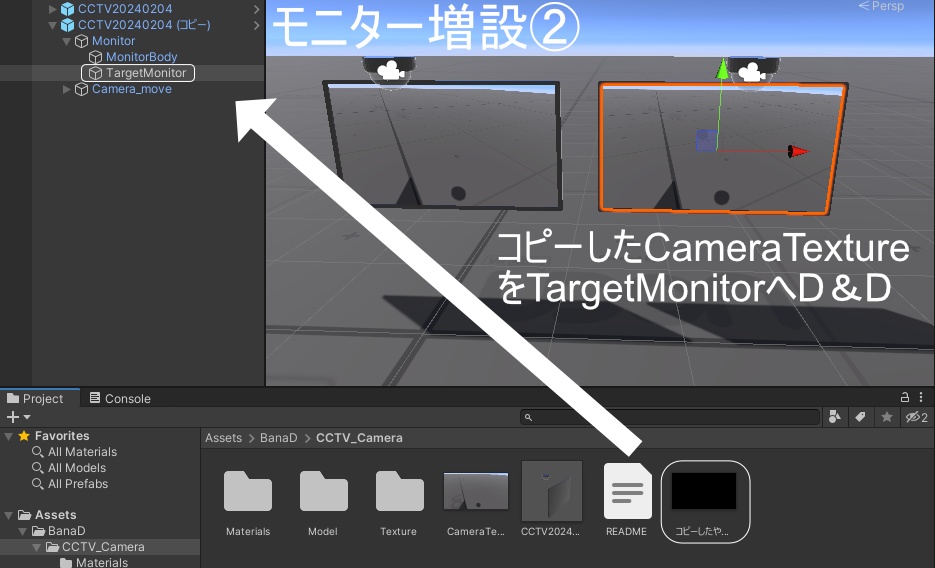Select the CCTV20240204 (コピー) cube icon
935x568 pixels.
coord(67,25)
